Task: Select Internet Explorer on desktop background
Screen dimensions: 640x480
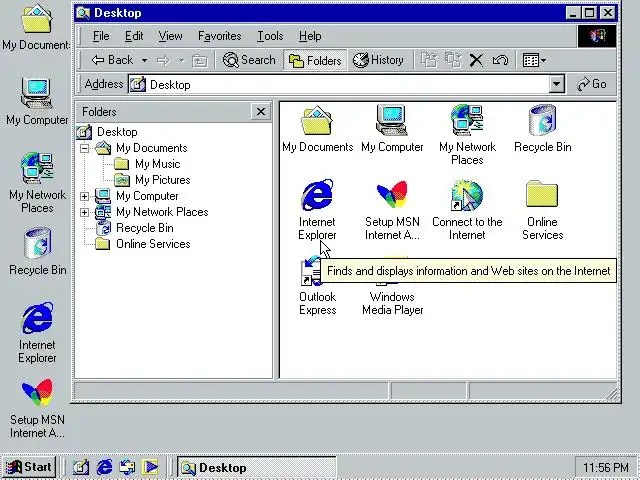Action: click(37, 333)
